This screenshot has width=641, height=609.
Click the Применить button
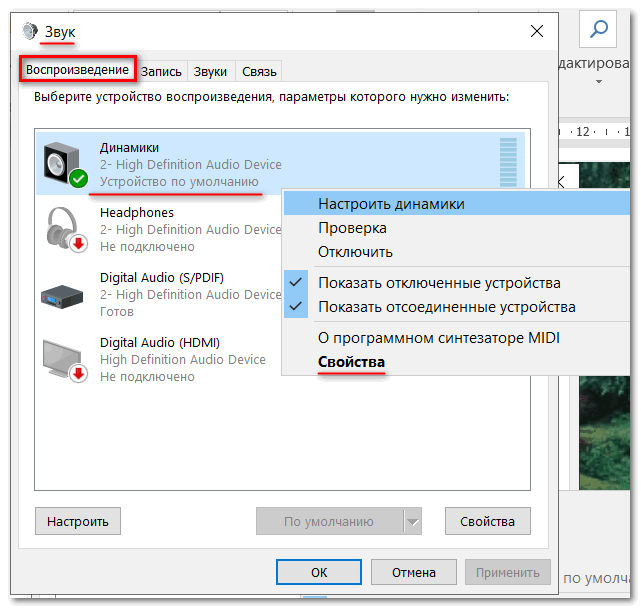pos(508,572)
